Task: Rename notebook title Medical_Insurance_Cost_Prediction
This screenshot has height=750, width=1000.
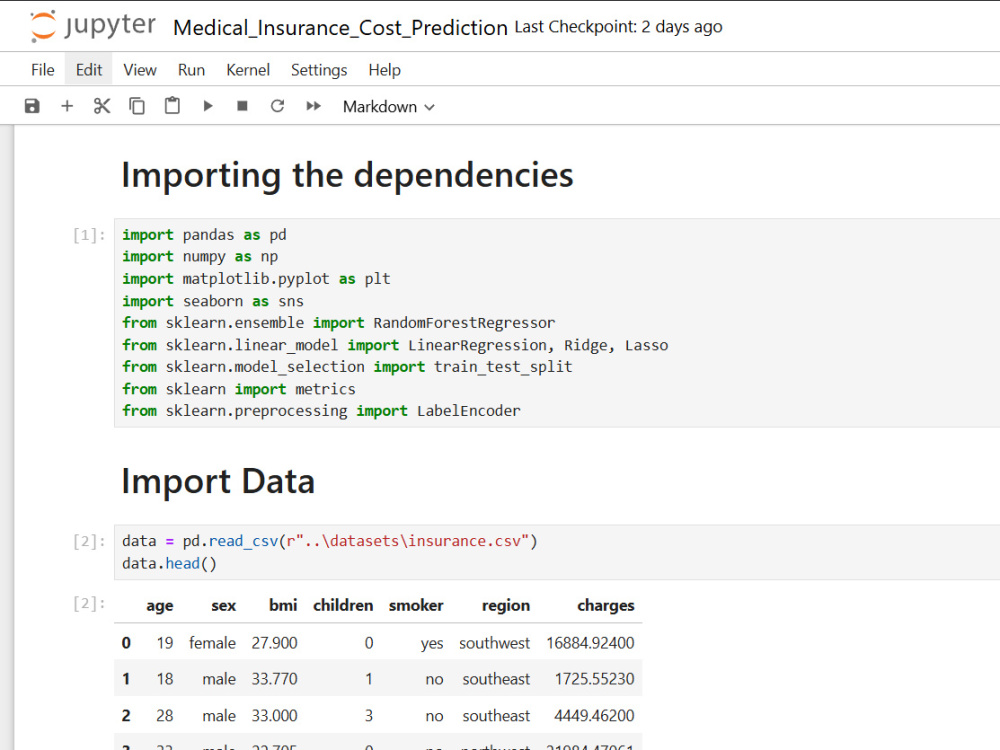Action: coord(341,27)
